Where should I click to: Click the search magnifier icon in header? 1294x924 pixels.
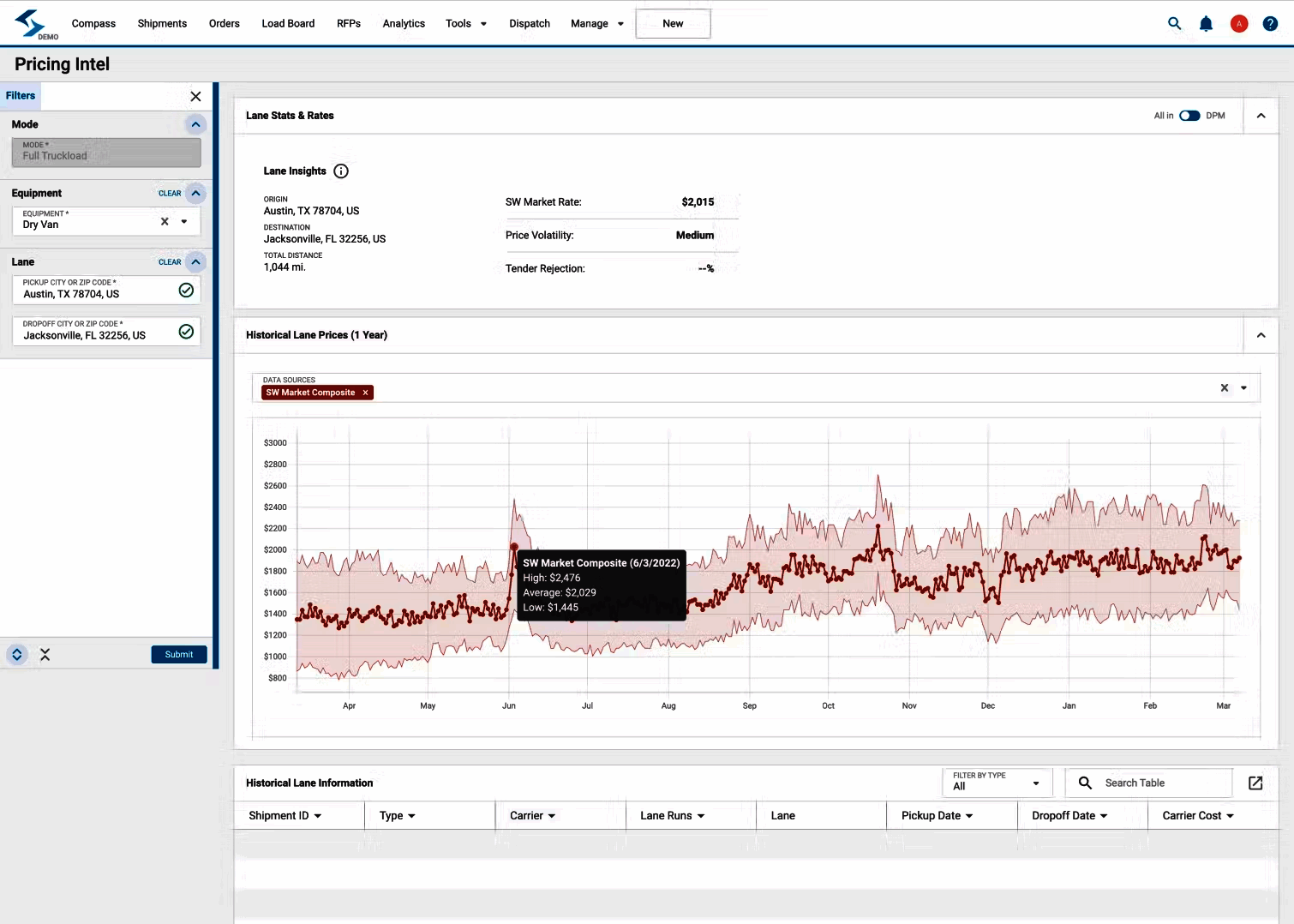point(1174,24)
